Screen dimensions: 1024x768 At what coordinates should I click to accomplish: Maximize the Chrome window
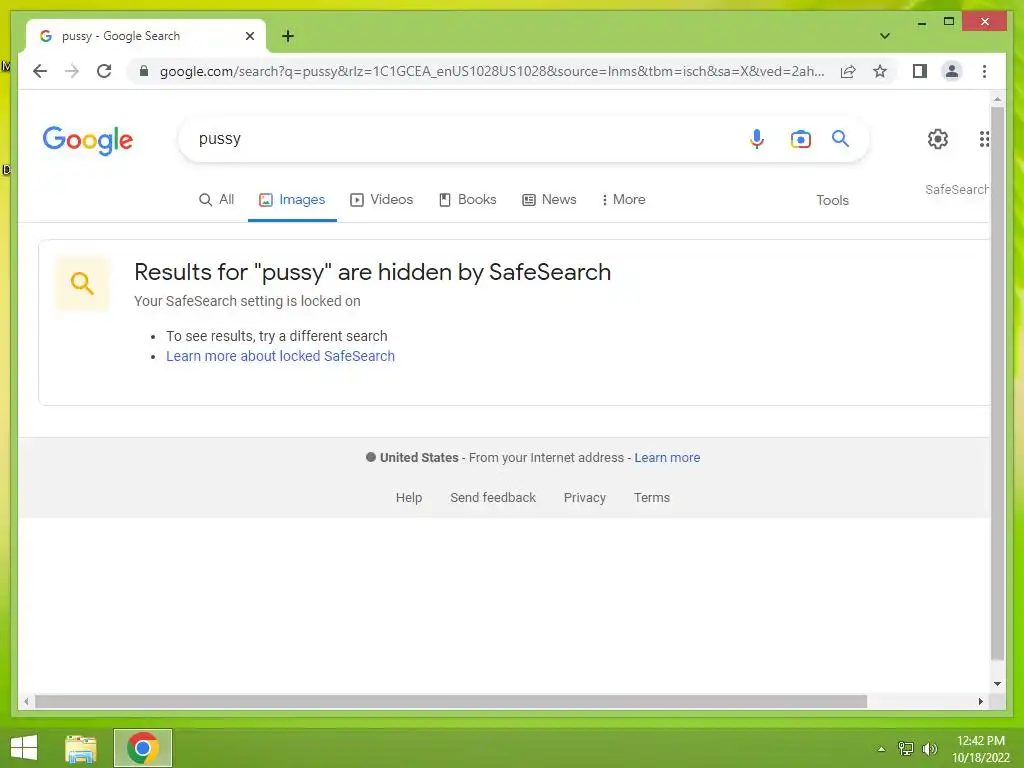point(949,22)
